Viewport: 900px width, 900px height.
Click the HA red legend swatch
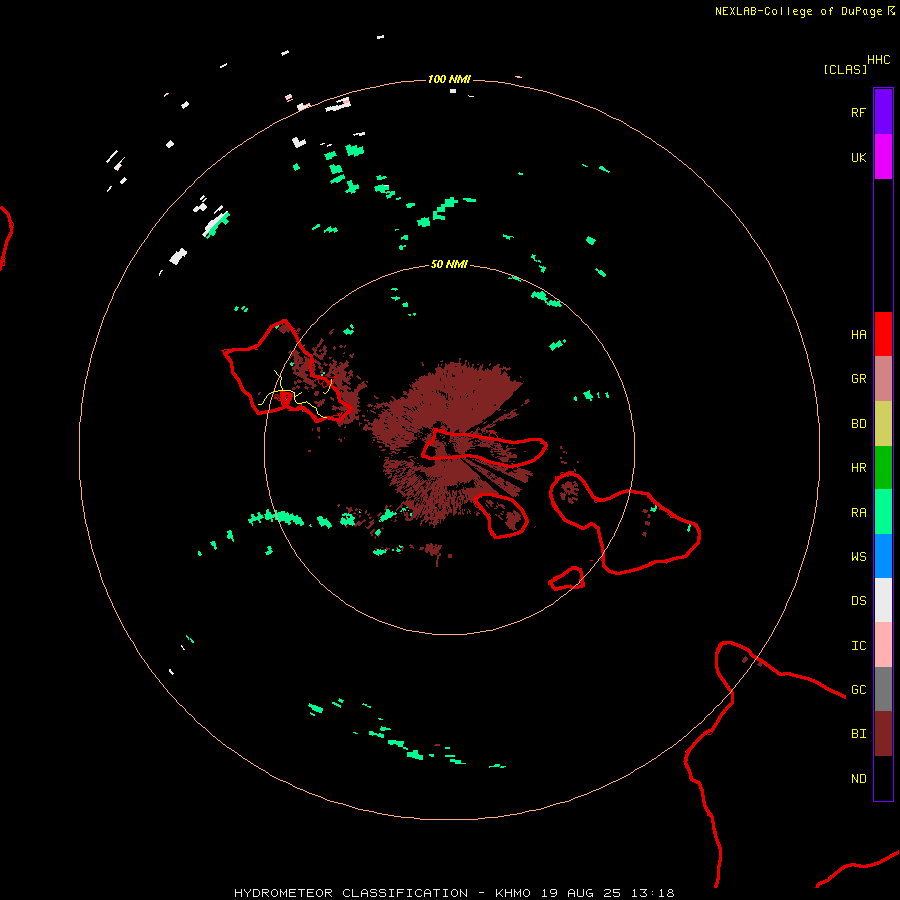[x=883, y=334]
